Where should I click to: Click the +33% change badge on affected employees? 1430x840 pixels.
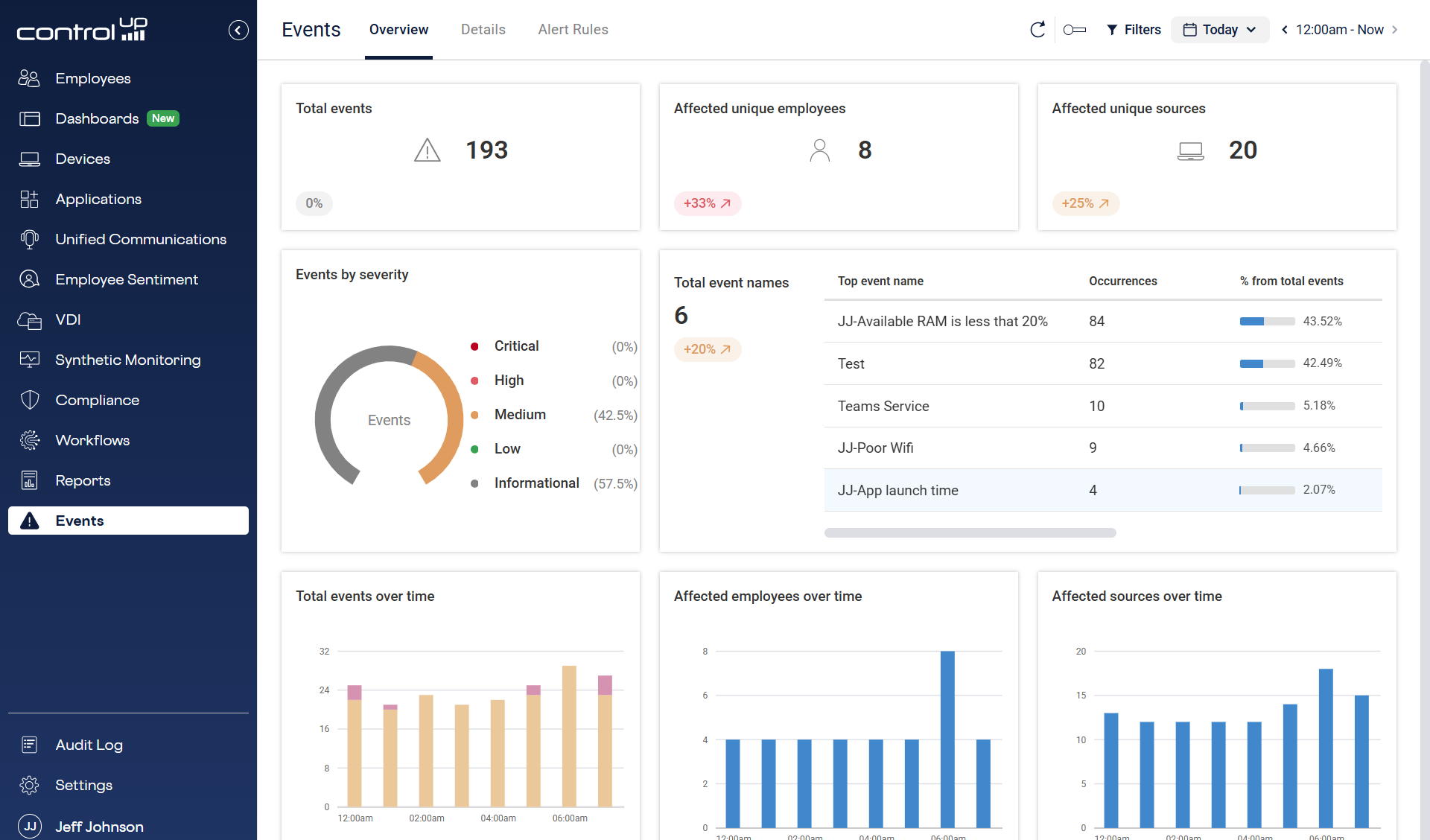pos(707,203)
